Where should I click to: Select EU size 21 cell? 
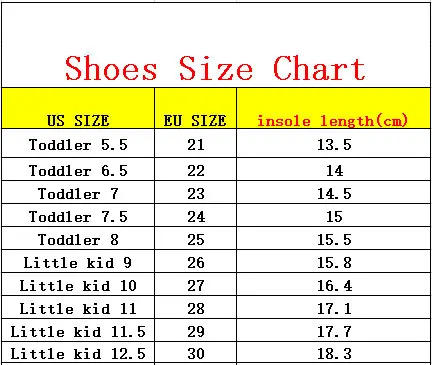196,145
